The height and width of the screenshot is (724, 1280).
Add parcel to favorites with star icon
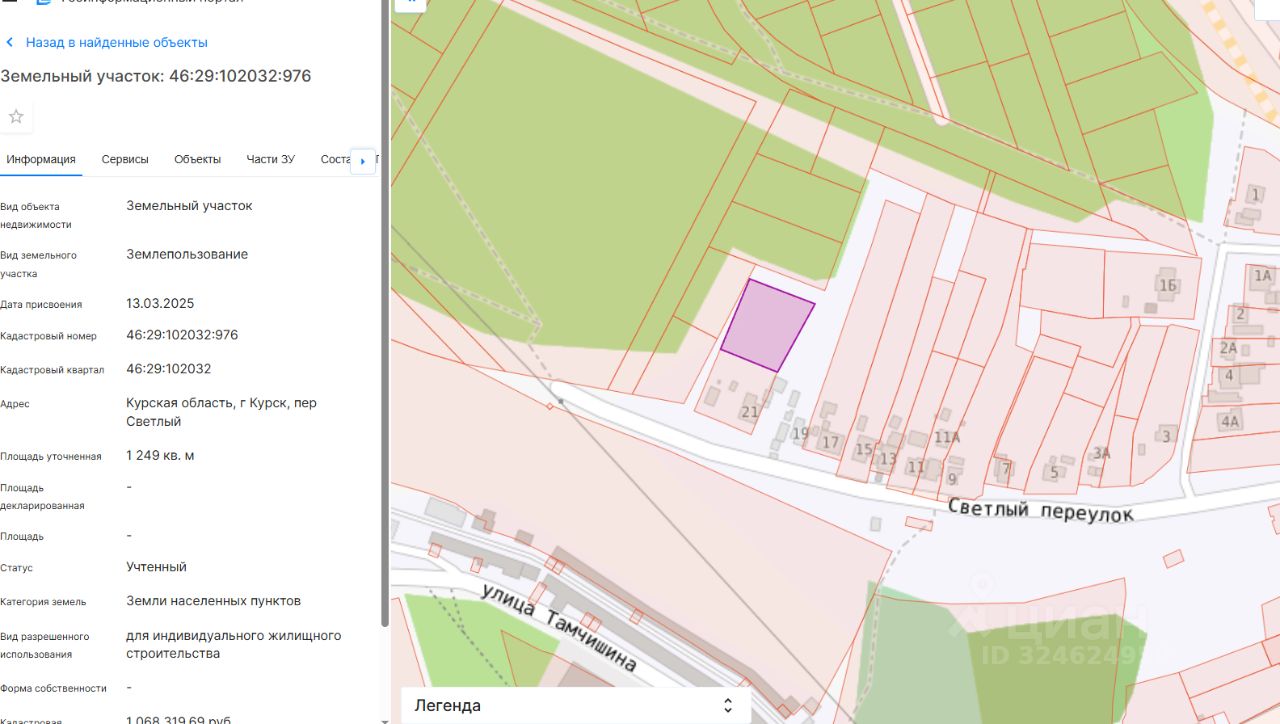[x=16, y=117]
